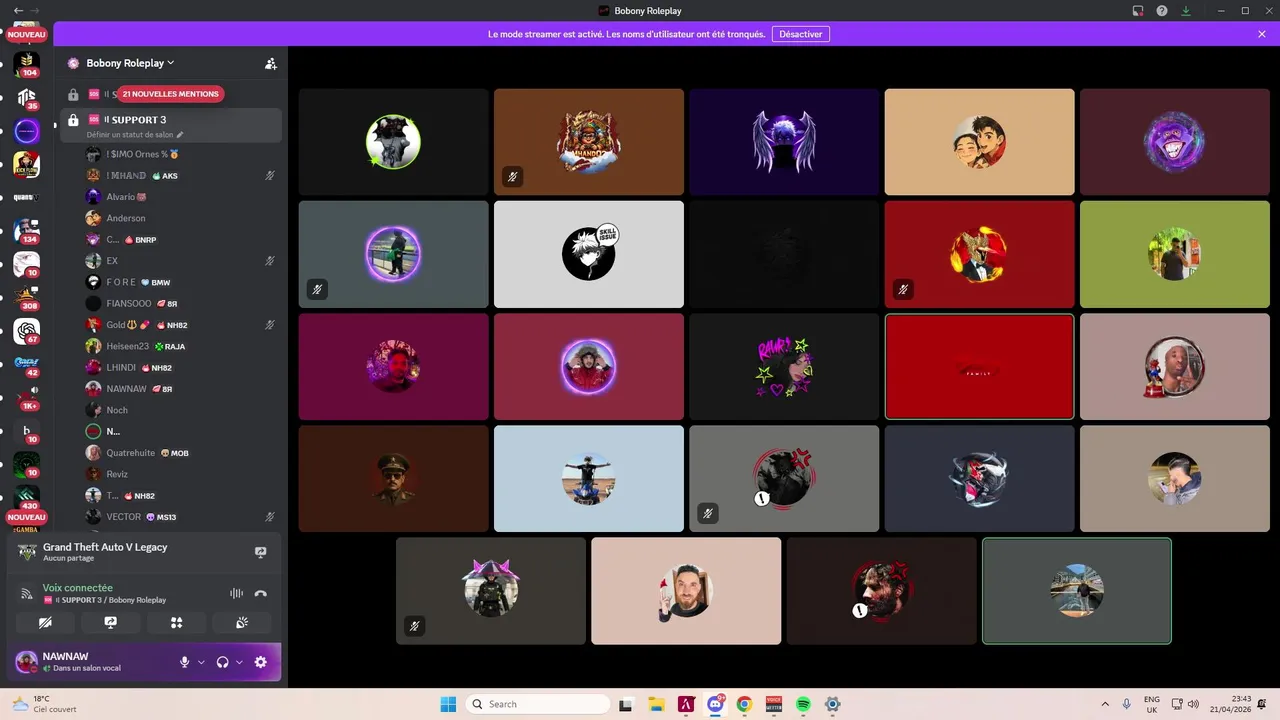The height and width of the screenshot is (720, 1280).
Task: Focus the purple gorilla avatar video tile
Action: [x=1175, y=142]
